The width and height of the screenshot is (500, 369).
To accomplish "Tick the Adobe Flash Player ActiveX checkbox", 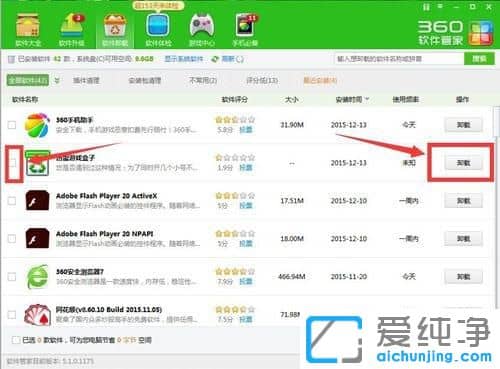I will (x=12, y=201).
